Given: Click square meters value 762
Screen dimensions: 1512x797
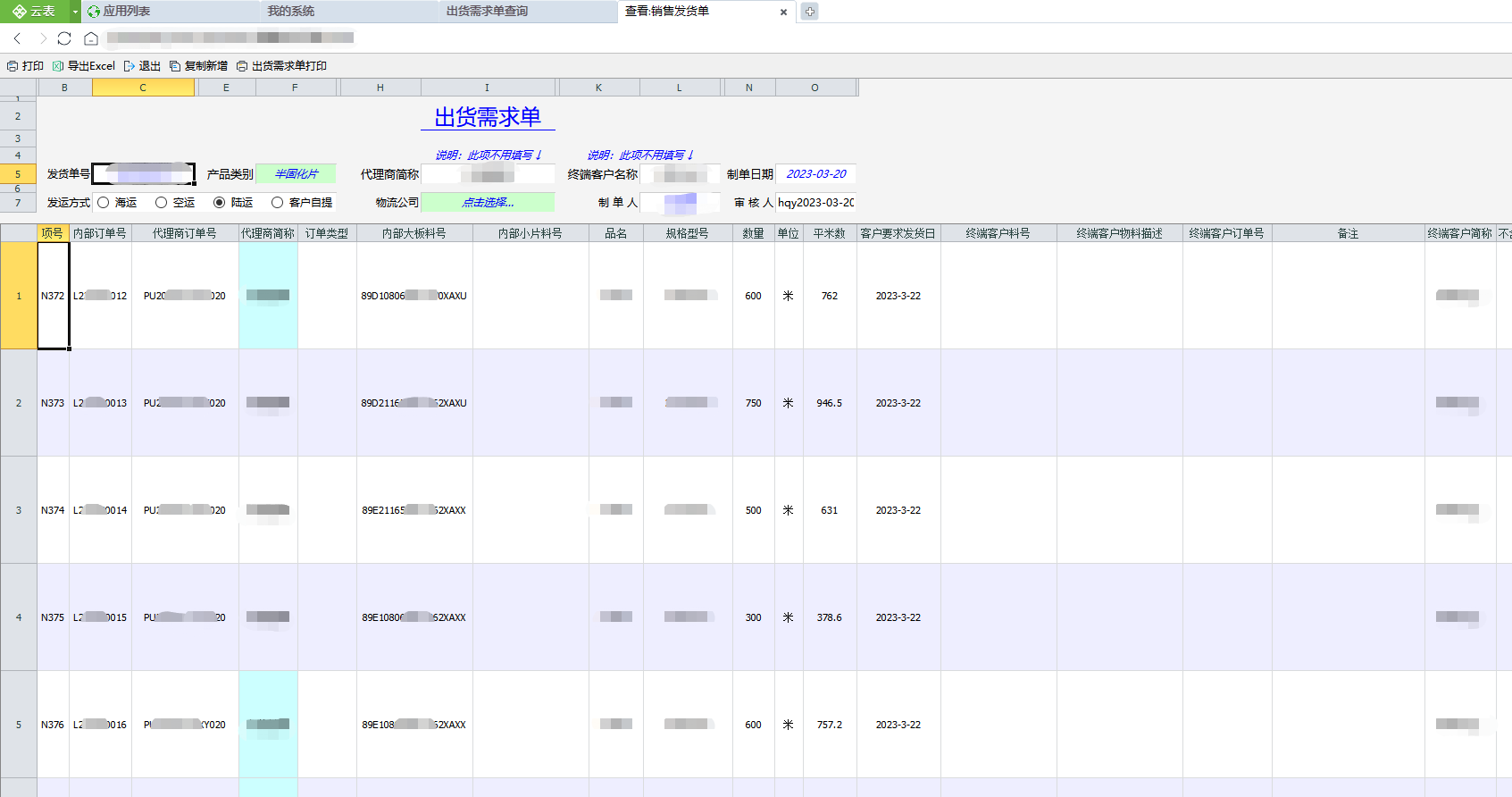Looking at the screenshot, I should tap(830, 296).
